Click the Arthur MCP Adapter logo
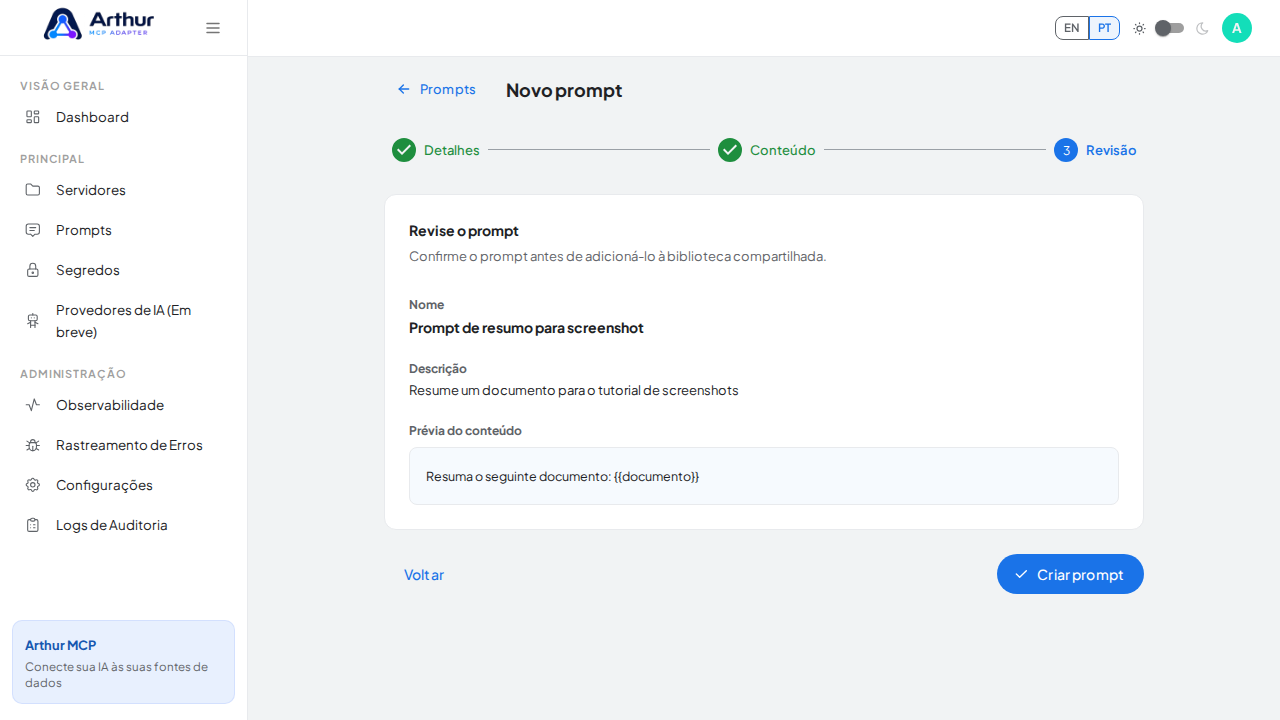This screenshot has width=1280, height=720. coord(99,24)
